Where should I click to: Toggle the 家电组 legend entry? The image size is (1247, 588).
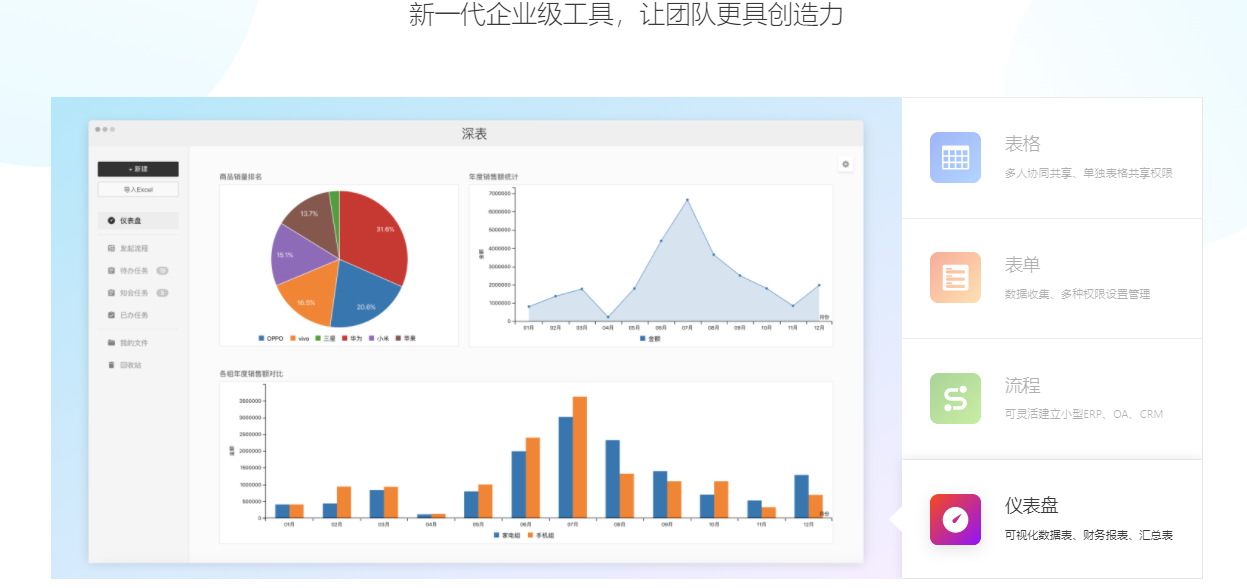pos(507,535)
